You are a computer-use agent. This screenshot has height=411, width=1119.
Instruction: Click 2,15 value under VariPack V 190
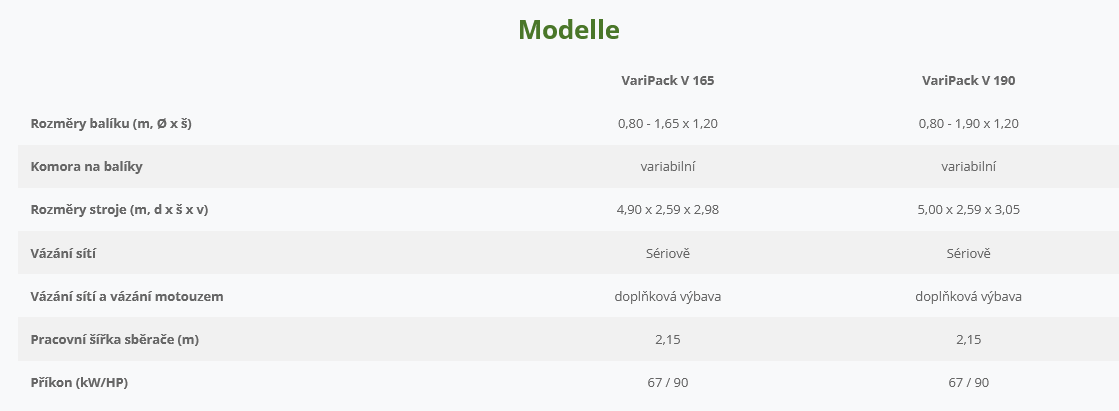(x=968, y=340)
